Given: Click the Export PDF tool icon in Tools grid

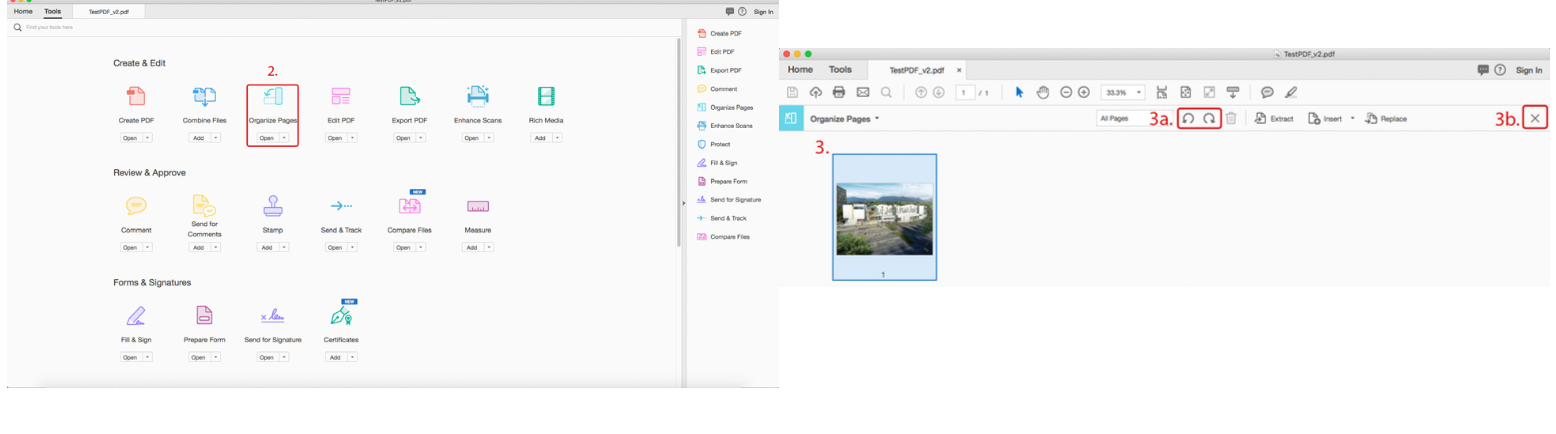Looking at the screenshot, I should (409, 97).
